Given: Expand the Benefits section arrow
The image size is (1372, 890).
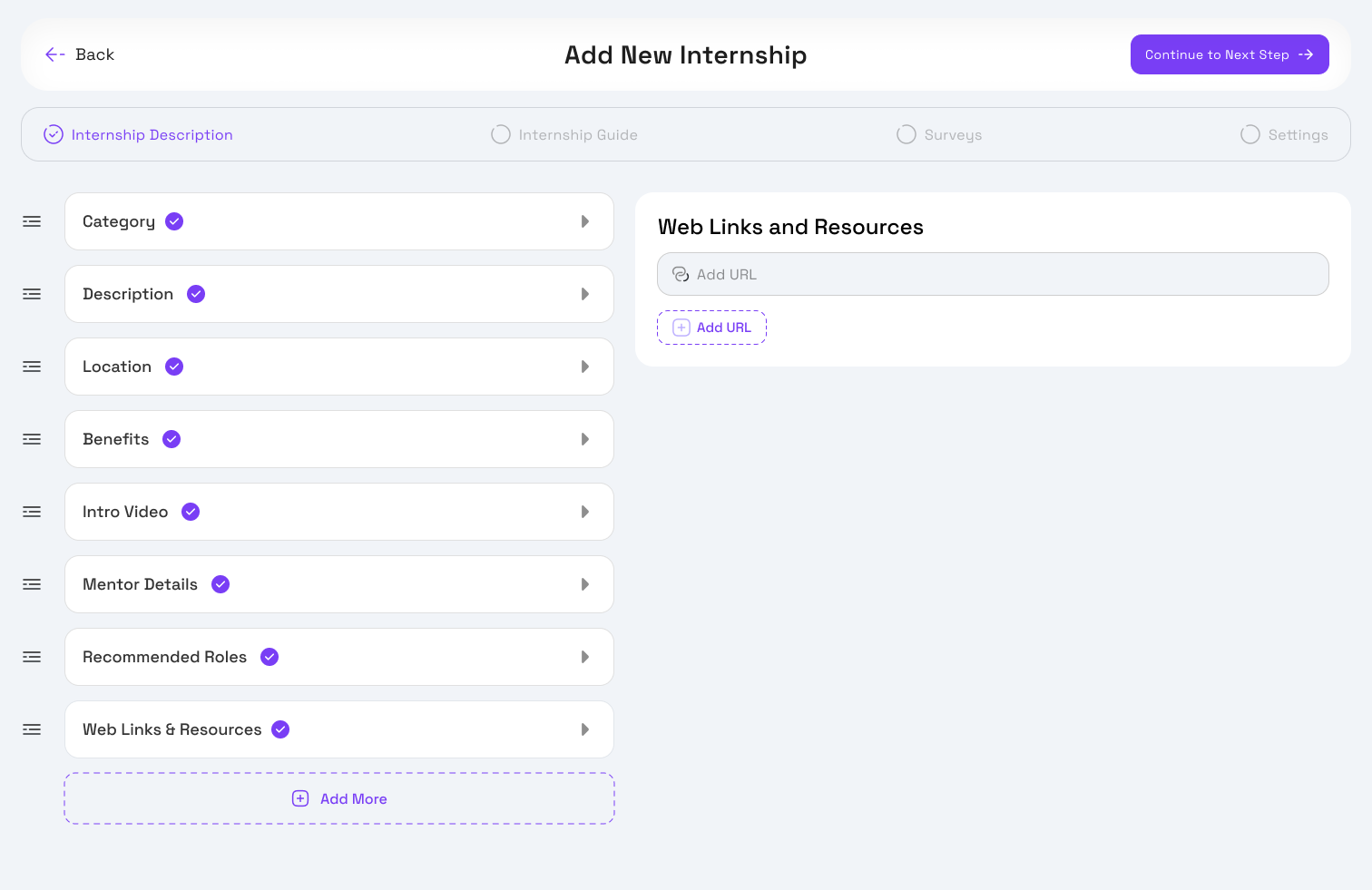Looking at the screenshot, I should [x=585, y=439].
